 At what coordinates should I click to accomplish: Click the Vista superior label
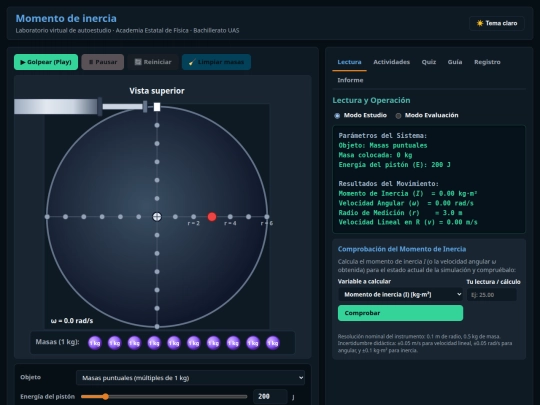157,91
